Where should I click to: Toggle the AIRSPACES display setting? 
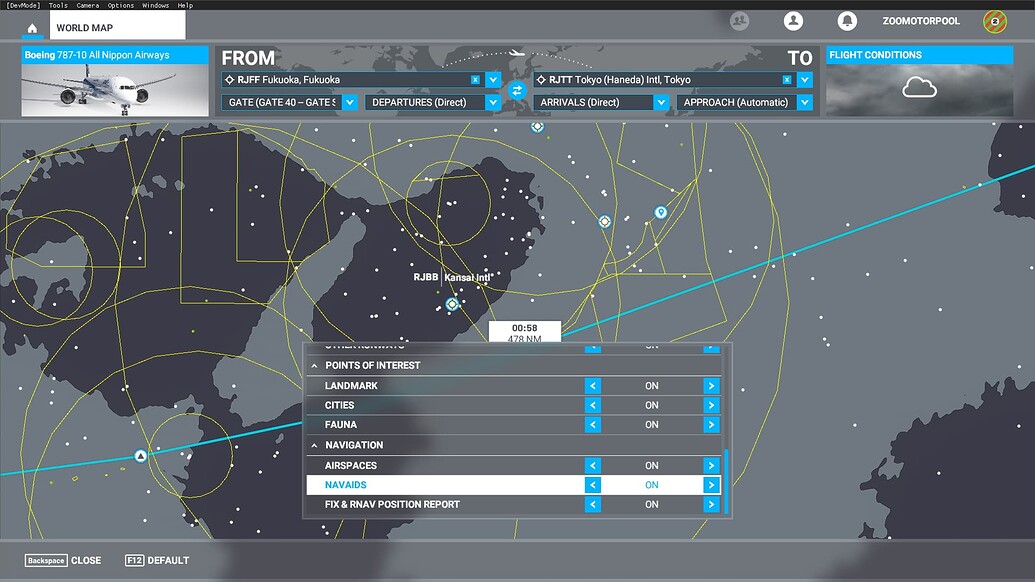(x=711, y=465)
